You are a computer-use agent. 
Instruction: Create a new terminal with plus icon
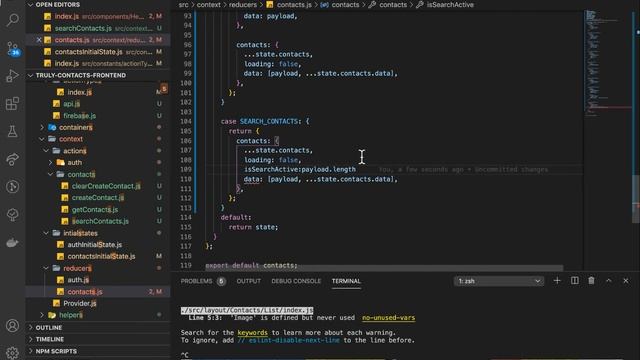pyautogui.click(x=557, y=281)
